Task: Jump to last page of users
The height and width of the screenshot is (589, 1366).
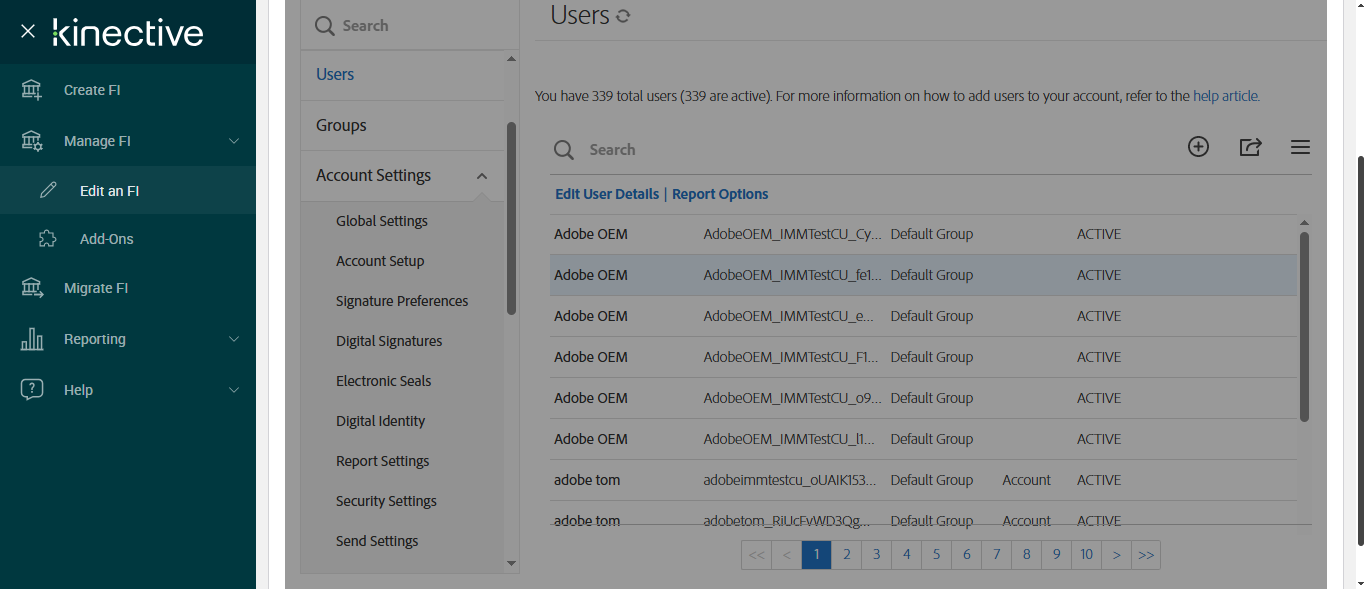Action: [1146, 555]
